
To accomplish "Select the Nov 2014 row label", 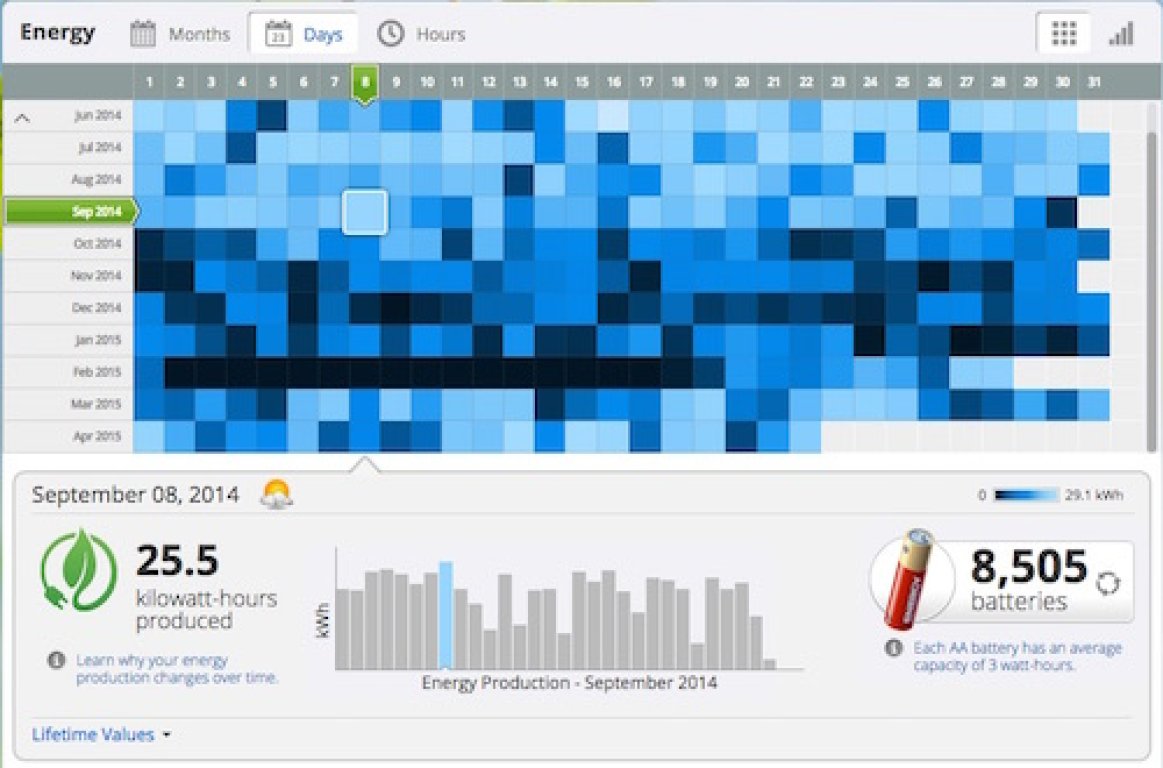I will 96,275.
